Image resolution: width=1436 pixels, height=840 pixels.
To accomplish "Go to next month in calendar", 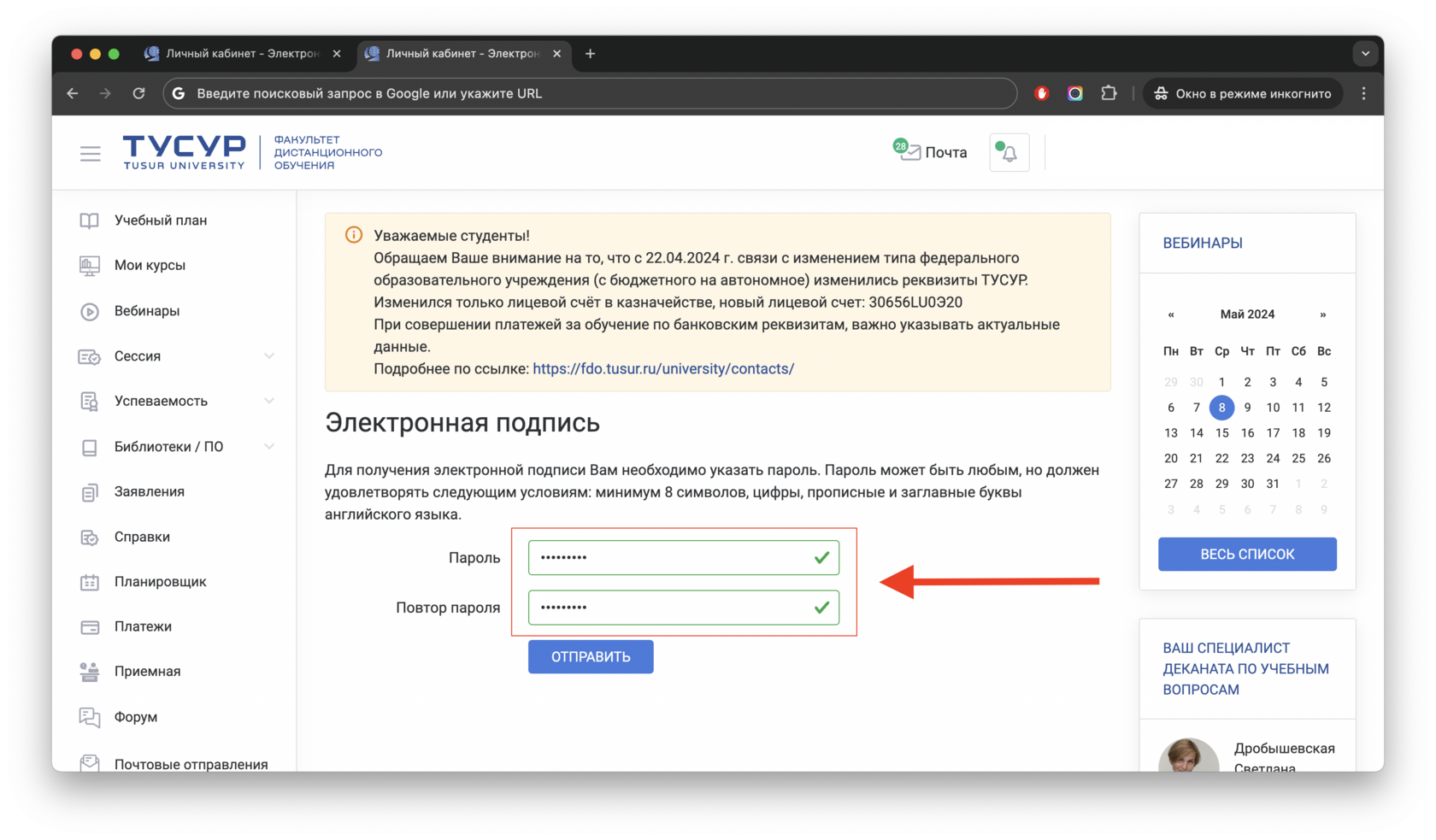I will pos(1323,314).
